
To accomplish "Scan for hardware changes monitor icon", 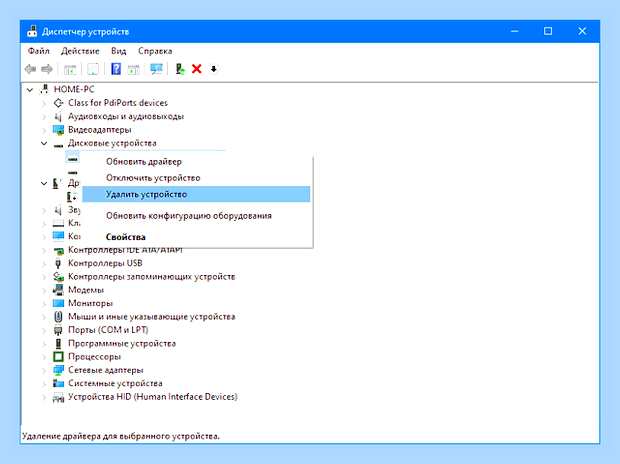I will click(x=156, y=69).
